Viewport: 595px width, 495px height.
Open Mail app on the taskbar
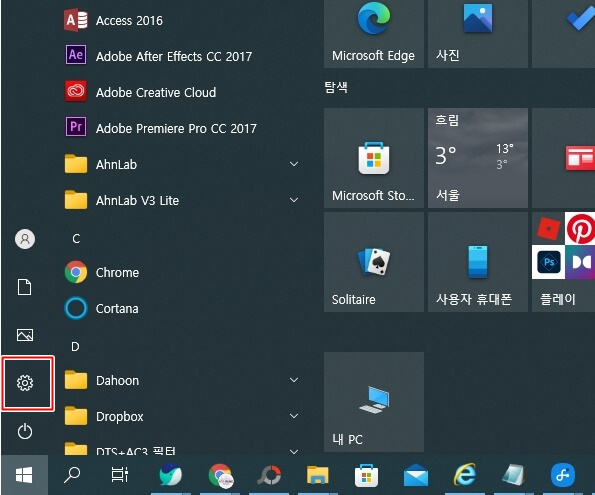pyautogui.click(x=416, y=475)
